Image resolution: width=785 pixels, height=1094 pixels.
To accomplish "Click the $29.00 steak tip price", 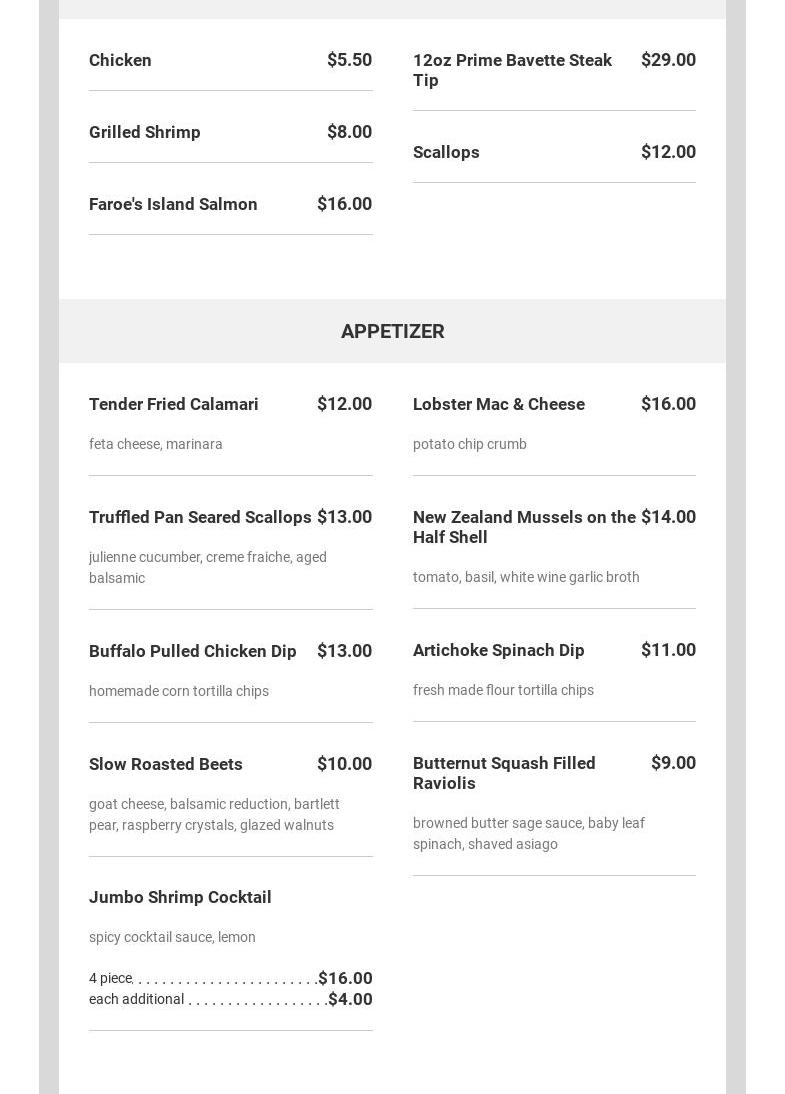I will click(668, 60).
